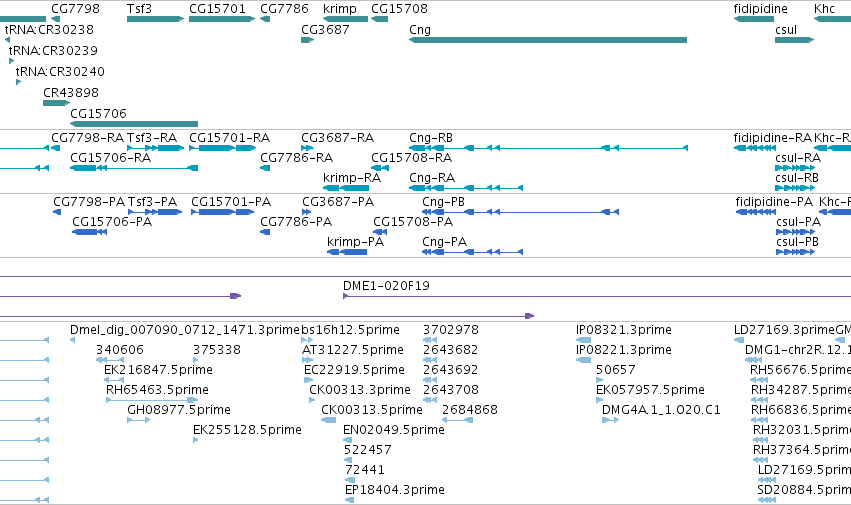The image size is (851, 505).
Task: Click the CG7798 gene label
Action: click(75, 9)
